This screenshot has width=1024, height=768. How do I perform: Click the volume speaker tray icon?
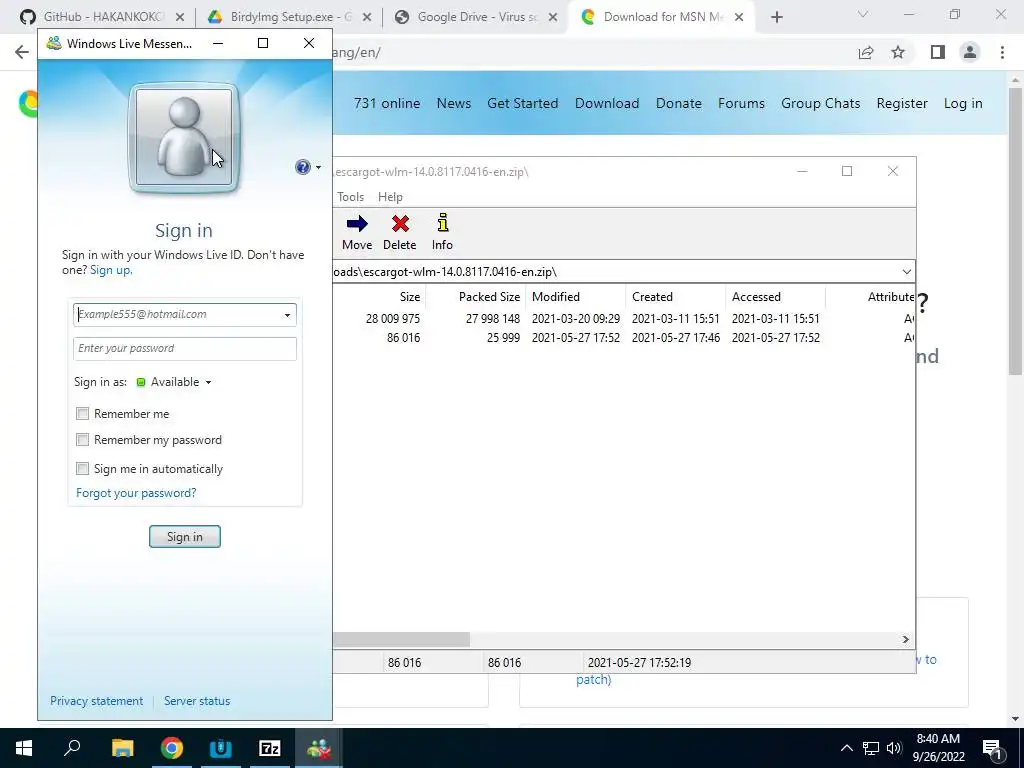pyautogui.click(x=894, y=748)
